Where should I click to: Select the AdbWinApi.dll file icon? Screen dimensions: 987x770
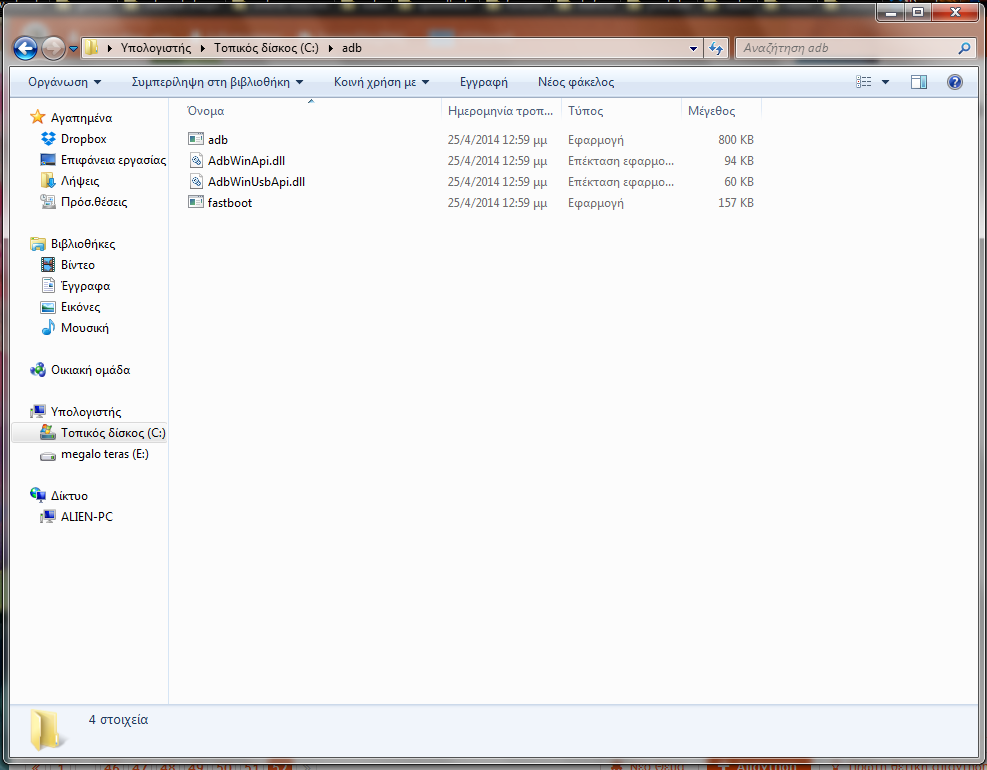tap(196, 161)
